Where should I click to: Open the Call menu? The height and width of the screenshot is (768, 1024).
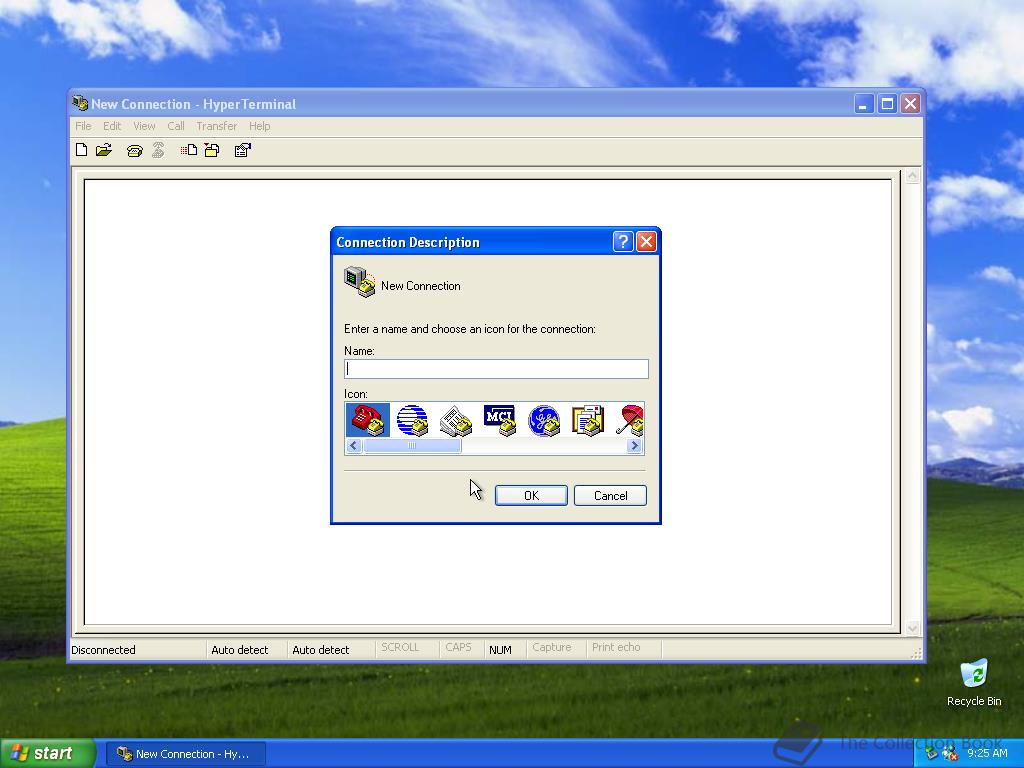click(x=176, y=126)
